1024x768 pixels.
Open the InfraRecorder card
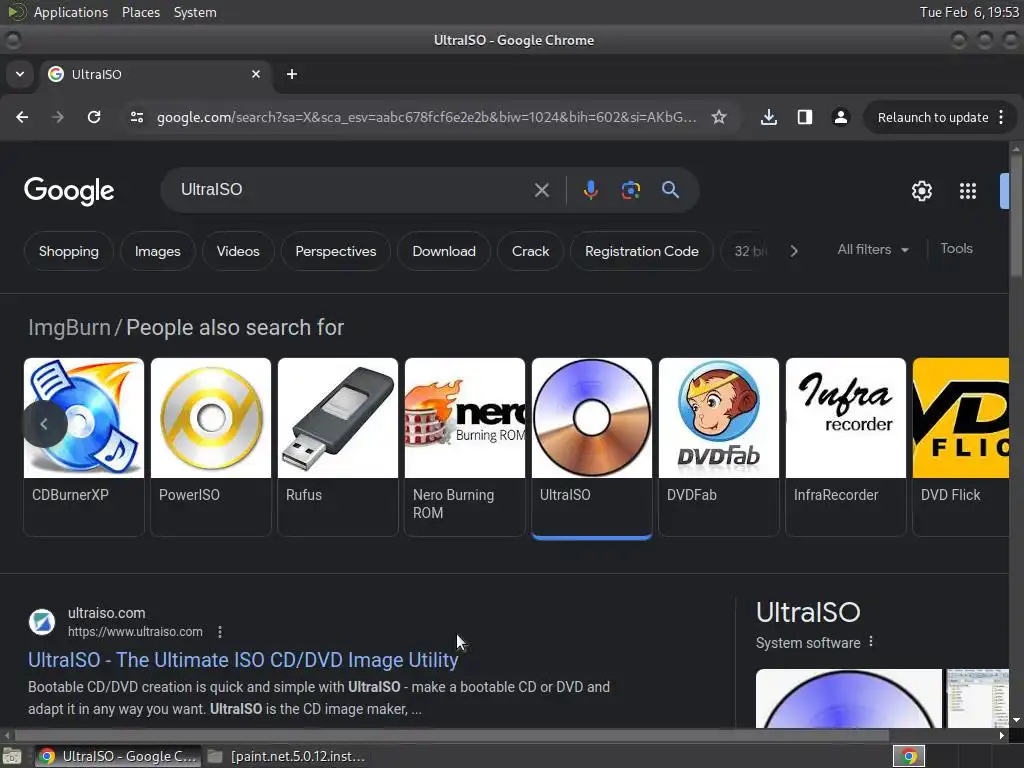pyautogui.click(x=846, y=447)
